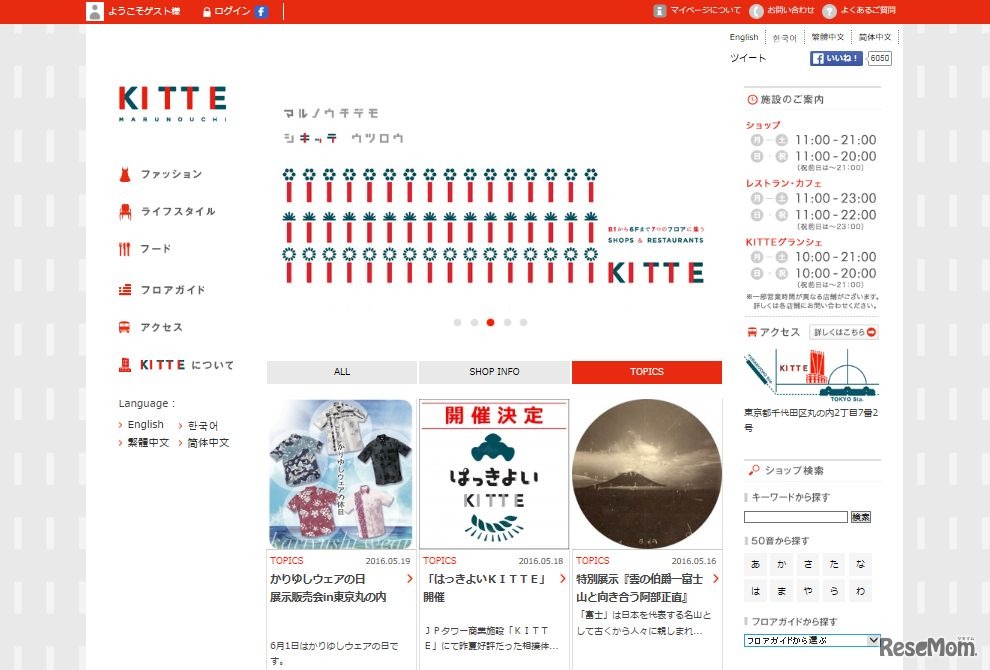Click the 検索 search button

[861, 517]
